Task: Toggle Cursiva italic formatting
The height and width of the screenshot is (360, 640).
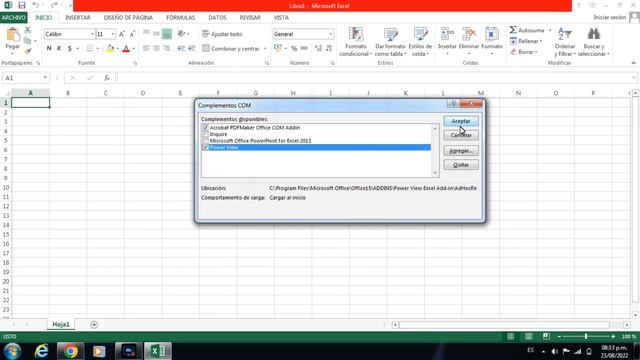Action: point(59,49)
